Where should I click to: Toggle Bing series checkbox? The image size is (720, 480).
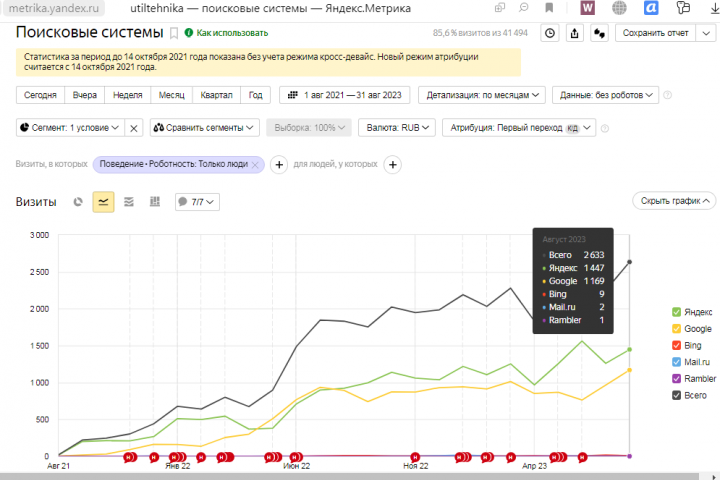676,345
